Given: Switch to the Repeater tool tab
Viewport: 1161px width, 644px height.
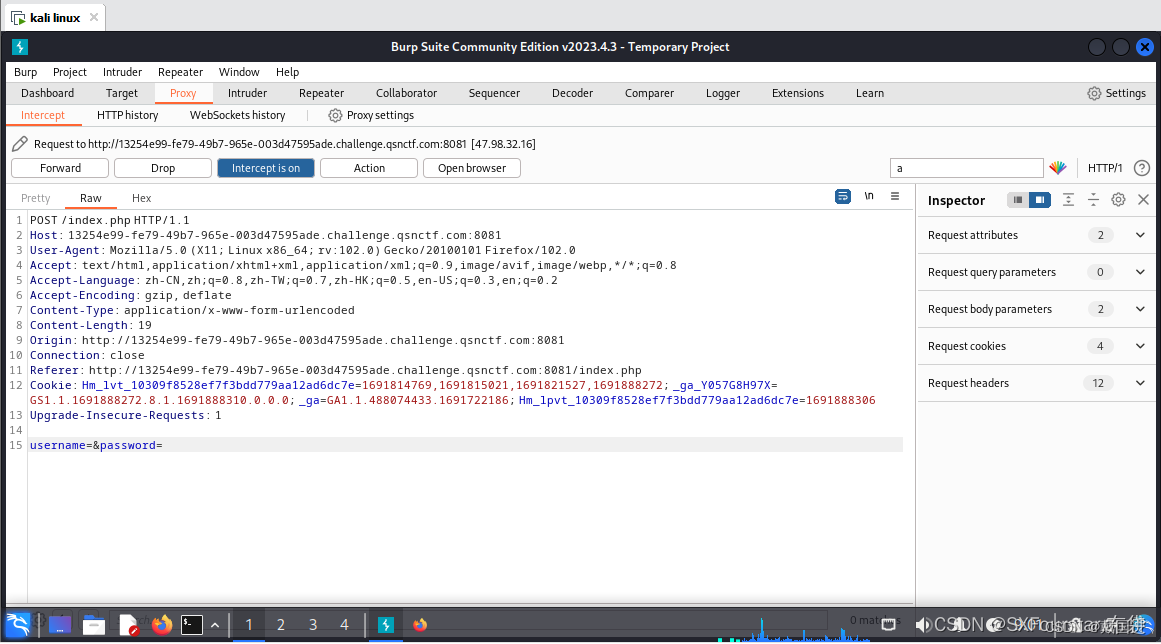Looking at the screenshot, I should [x=321, y=93].
